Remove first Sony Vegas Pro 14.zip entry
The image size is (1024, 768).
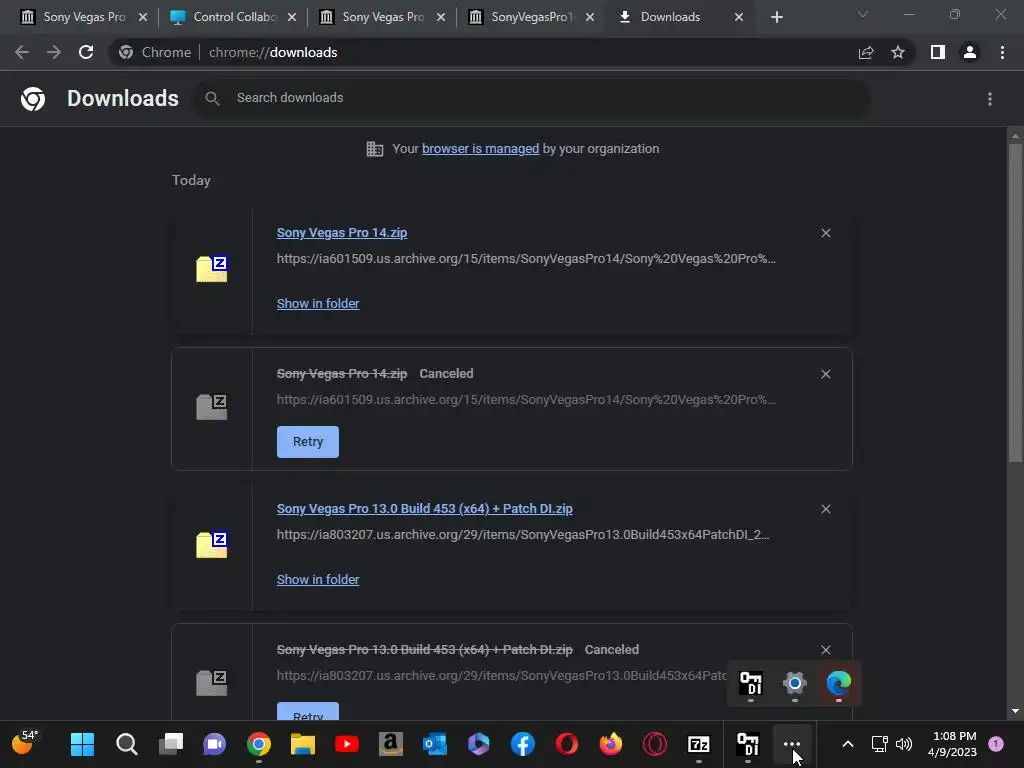tap(825, 233)
